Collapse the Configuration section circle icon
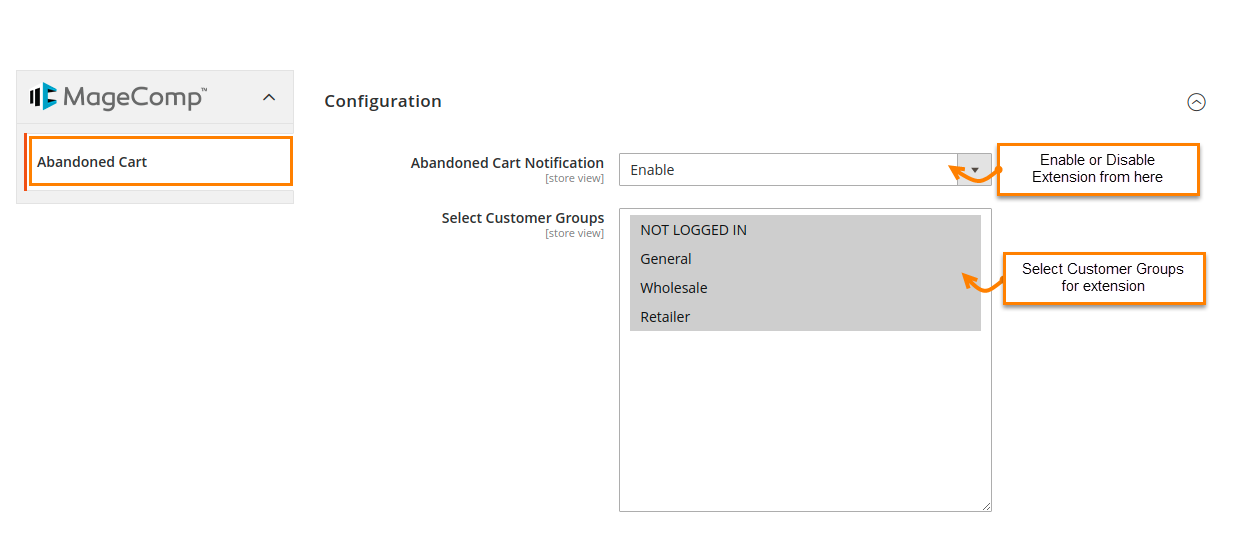 (x=1196, y=102)
